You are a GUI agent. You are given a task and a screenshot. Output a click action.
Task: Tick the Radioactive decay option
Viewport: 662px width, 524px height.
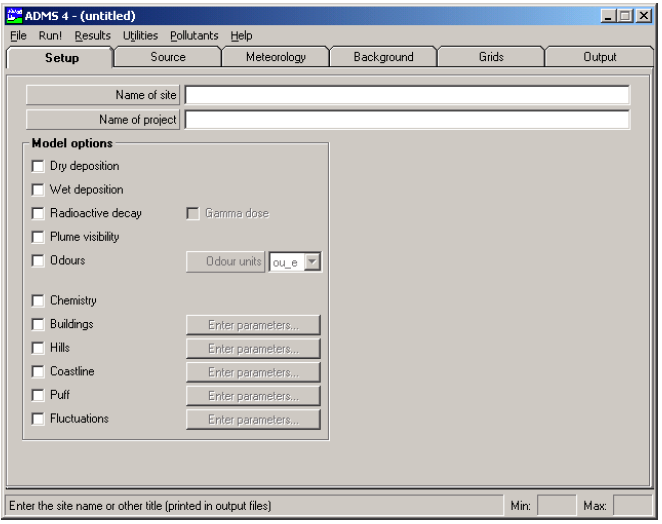[38, 213]
